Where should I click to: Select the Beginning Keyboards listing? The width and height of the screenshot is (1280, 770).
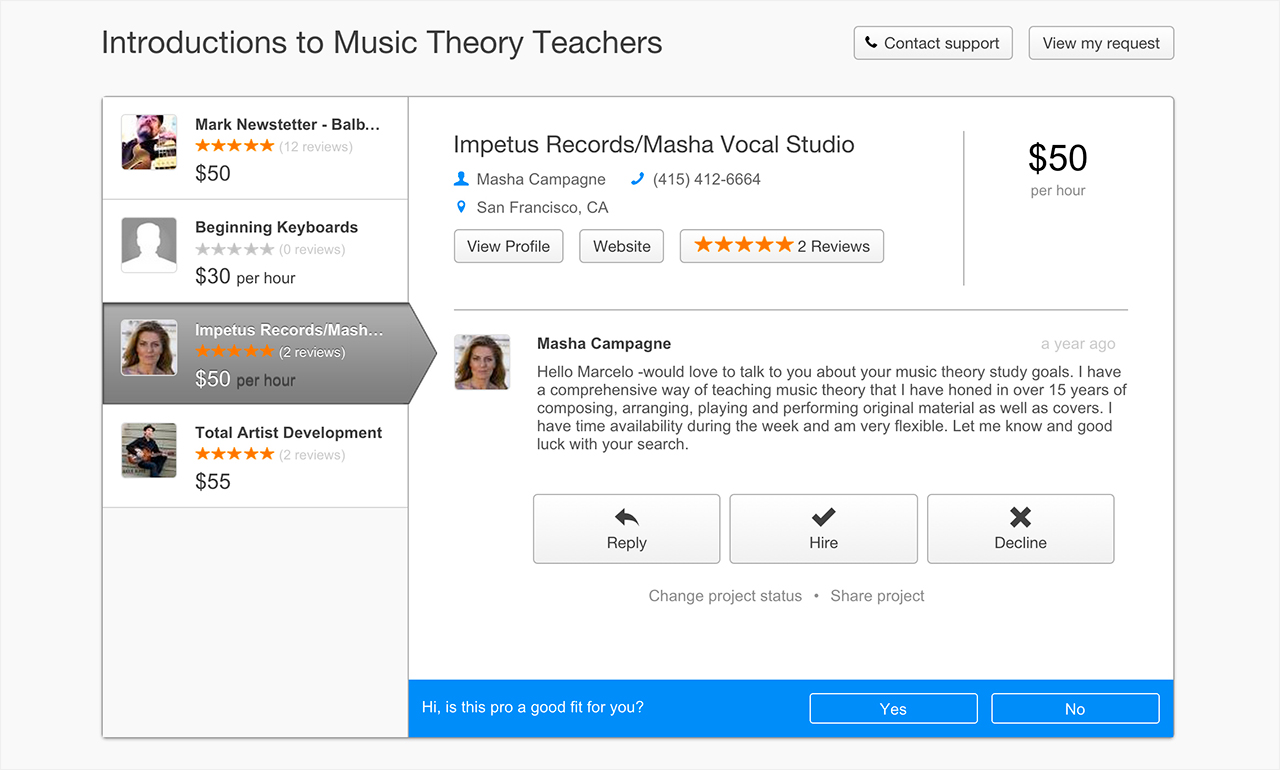[255, 251]
